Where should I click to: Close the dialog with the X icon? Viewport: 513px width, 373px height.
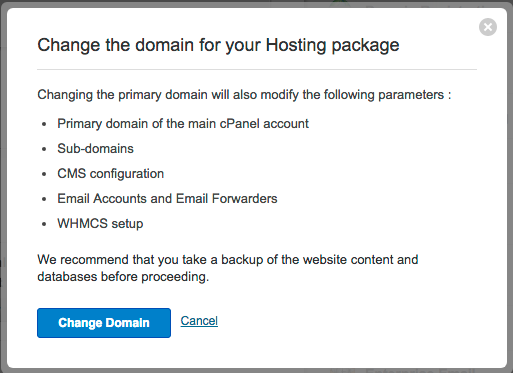point(488,27)
